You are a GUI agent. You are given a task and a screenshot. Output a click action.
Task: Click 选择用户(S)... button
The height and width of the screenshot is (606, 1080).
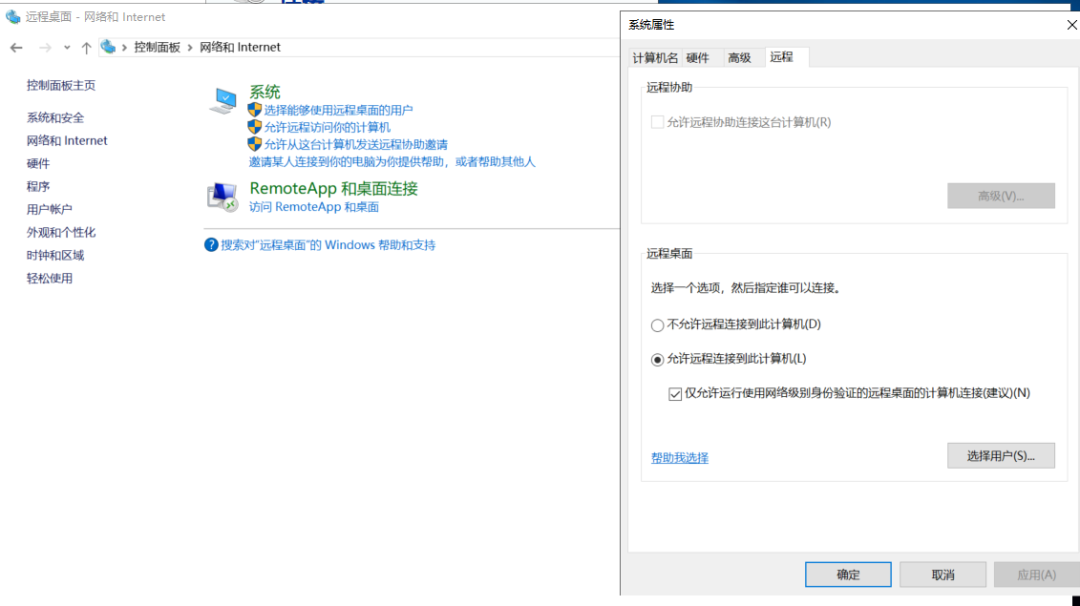[x=1001, y=456]
